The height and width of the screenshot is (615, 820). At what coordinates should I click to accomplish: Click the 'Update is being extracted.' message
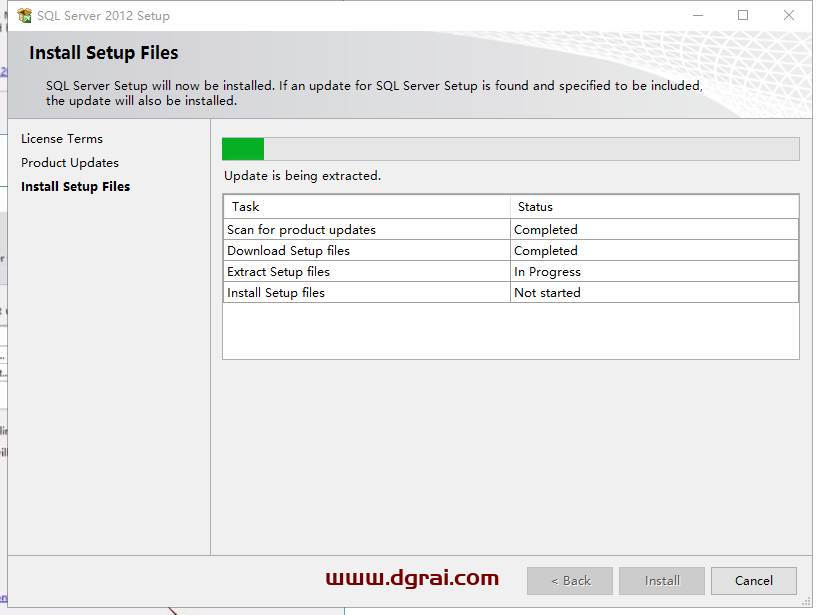click(302, 176)
